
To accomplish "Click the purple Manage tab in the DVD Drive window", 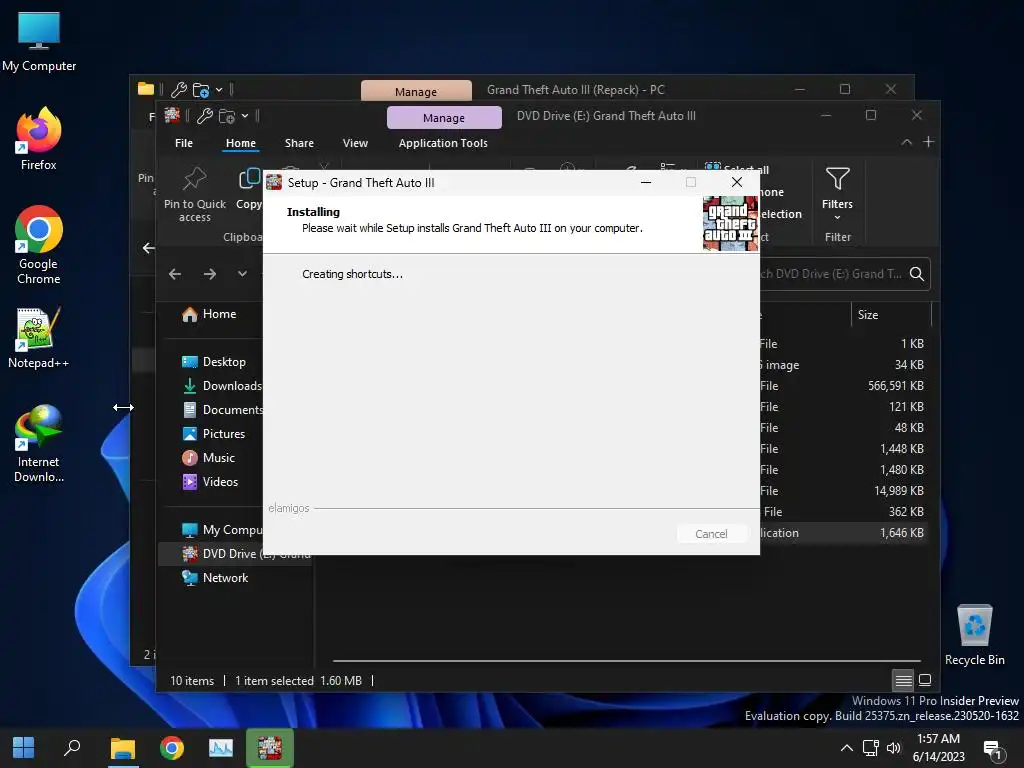I will [x=444, y=118].
